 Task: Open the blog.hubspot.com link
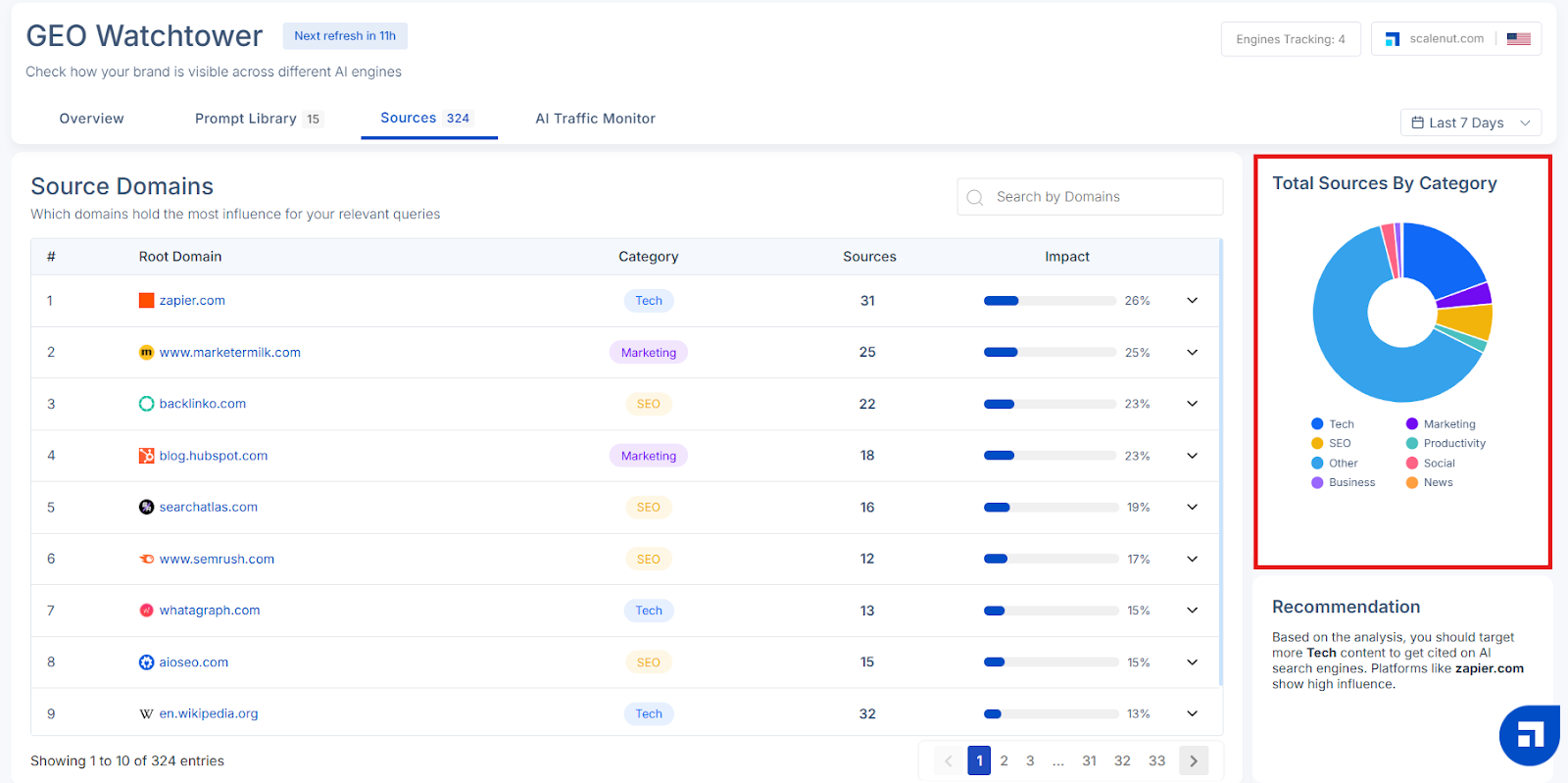coord(214,456)
